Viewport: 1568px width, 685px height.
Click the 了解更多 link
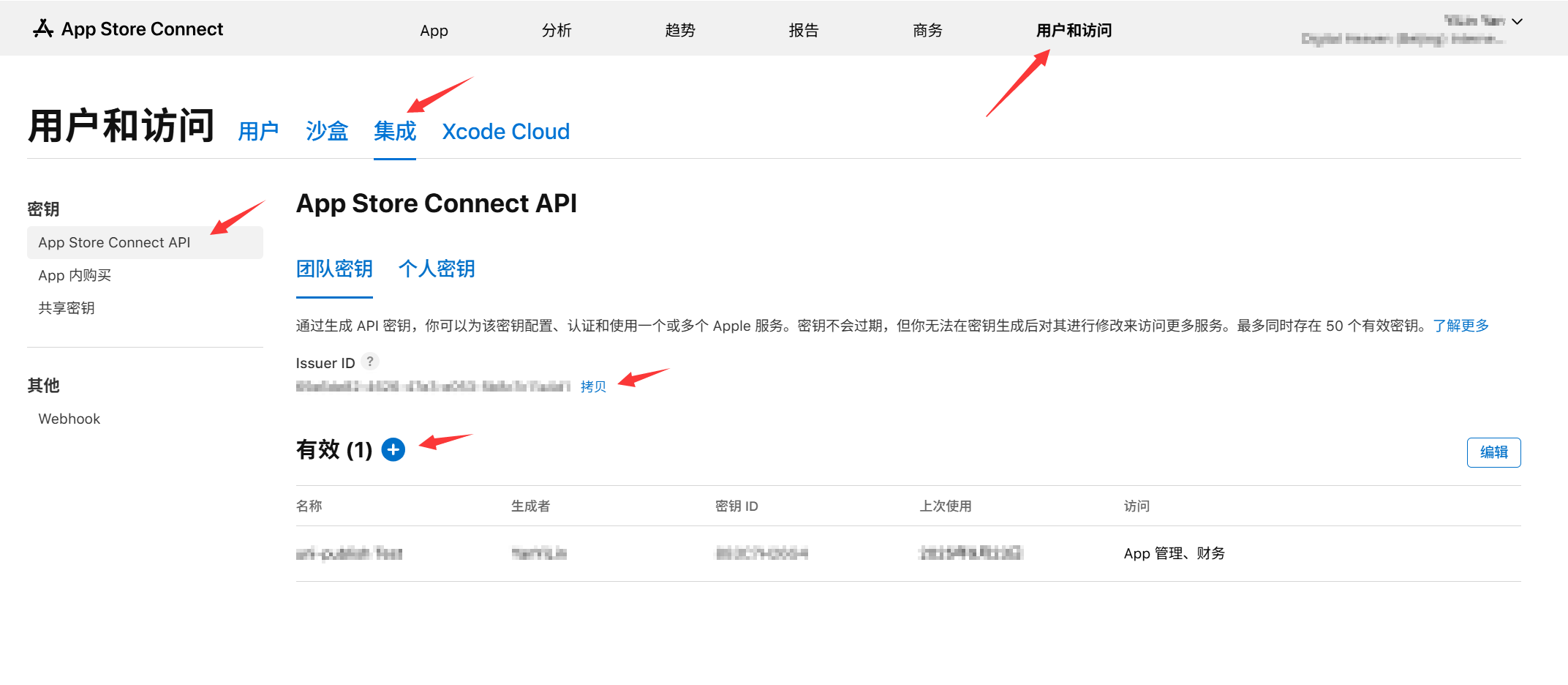pyautogui.click(x=1460, y=326)
